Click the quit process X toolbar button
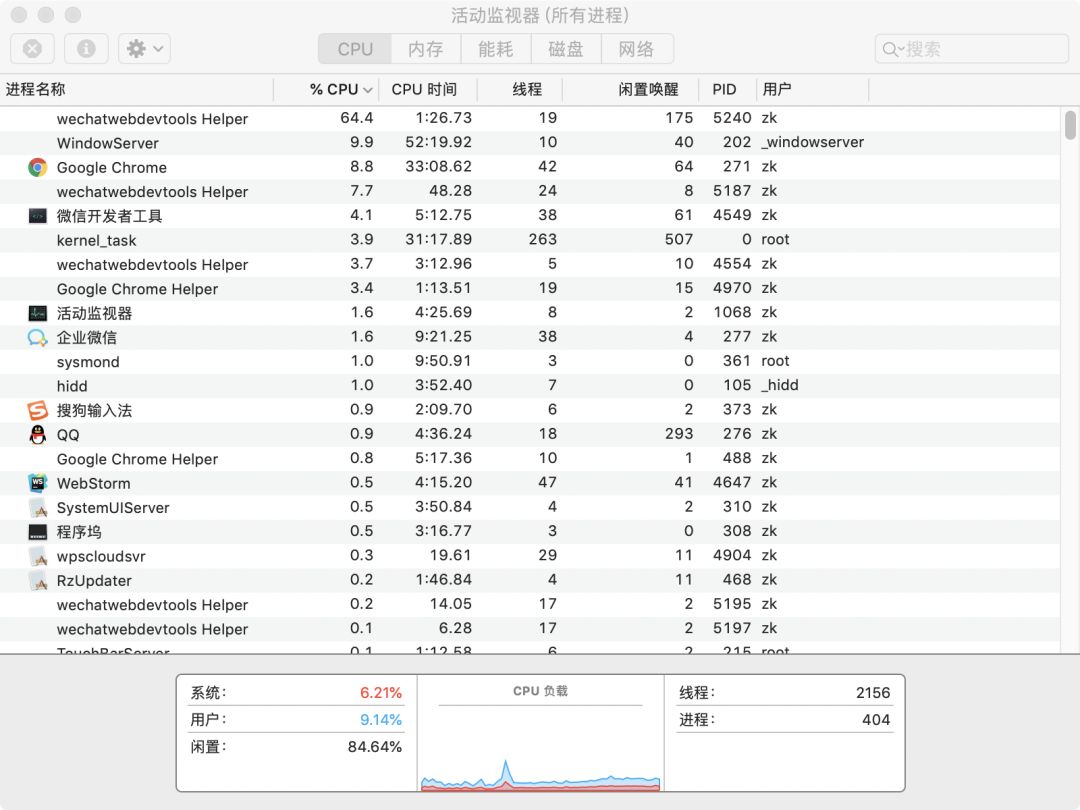This screenshot has width=1080, height=810. point(32,49)
